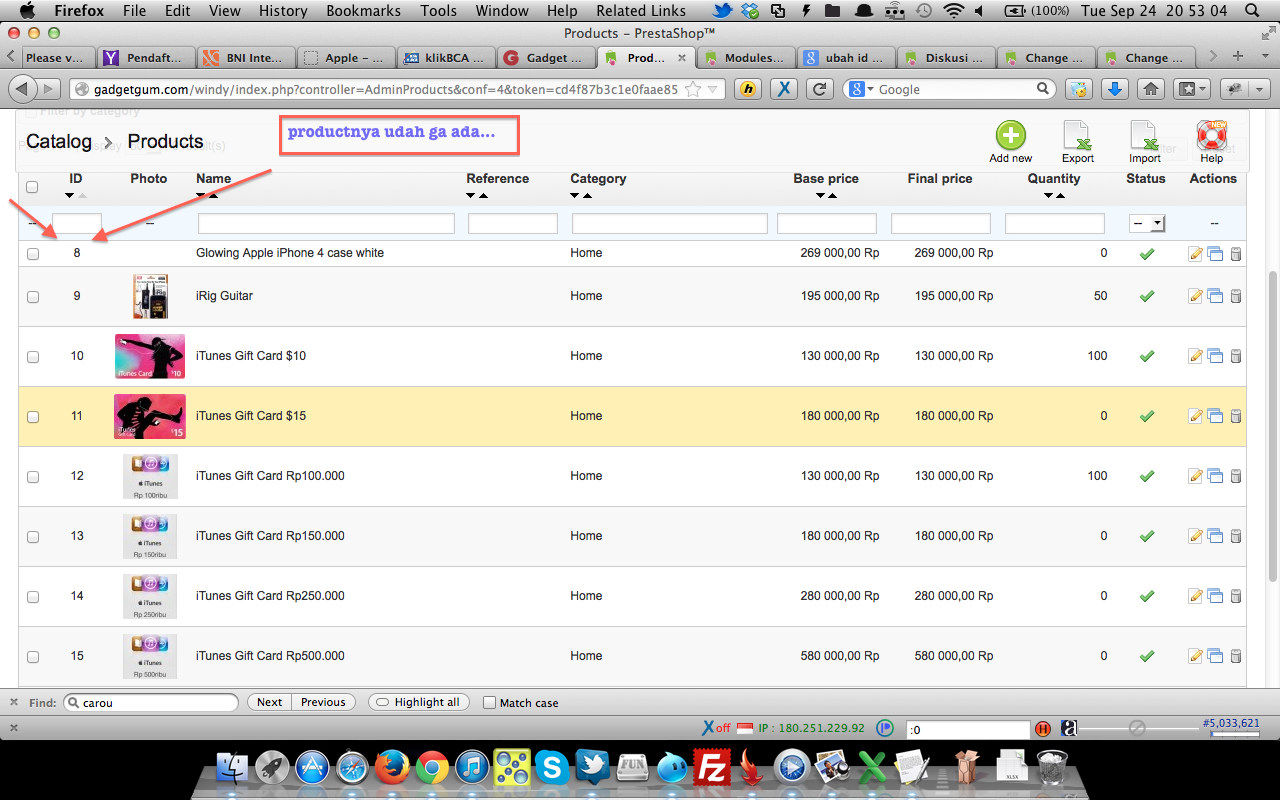This screenshot has width=1280, height=800.
Task: Click the iTunes Gift Card $10 photo thumbnail
Action: click(150, 356)
